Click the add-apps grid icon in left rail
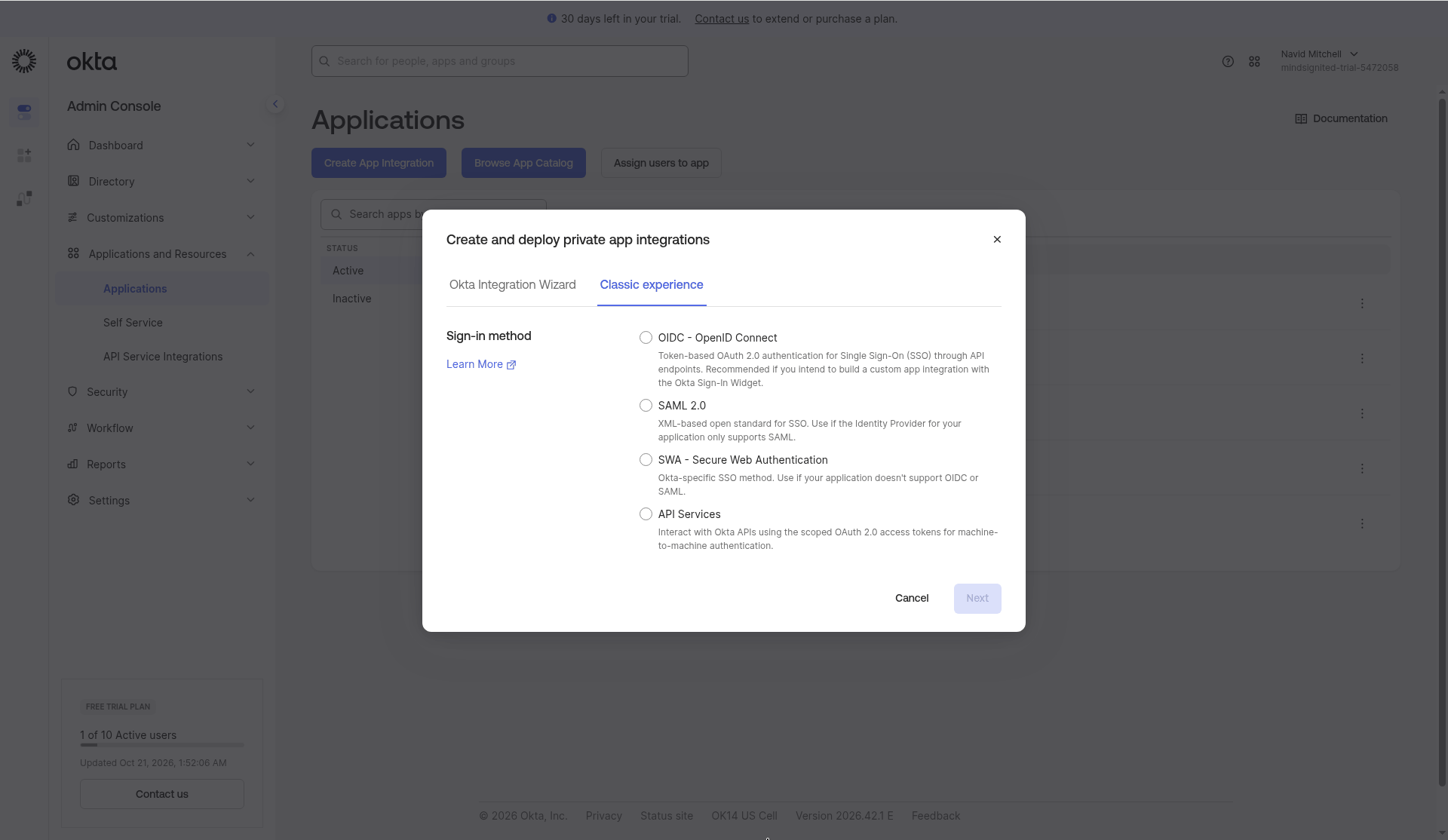The height and width of the screenshot is (840, 1448). (x=24, y=155)
